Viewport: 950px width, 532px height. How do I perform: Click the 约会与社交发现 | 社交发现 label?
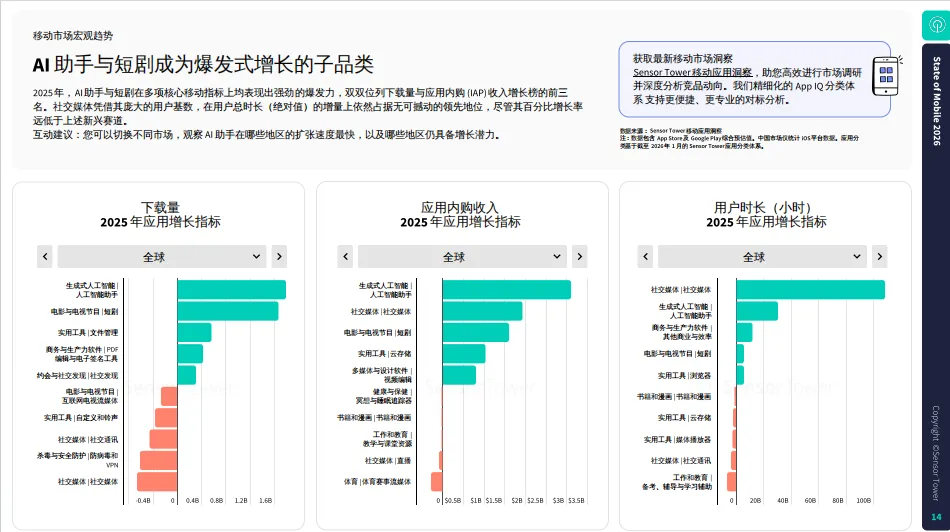coord(77,376)
